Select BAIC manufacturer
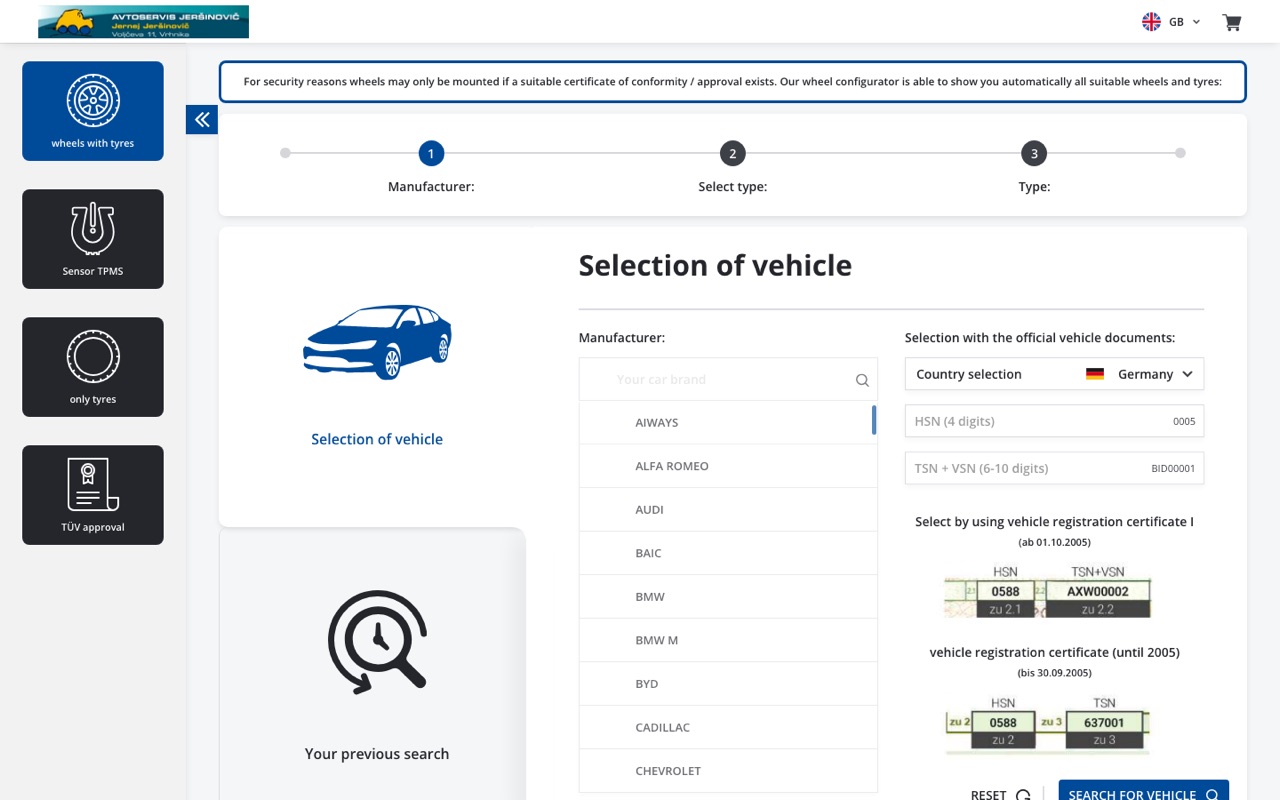Image resolution: width=1280 pixels, height=800 pixels. point(728,553)
